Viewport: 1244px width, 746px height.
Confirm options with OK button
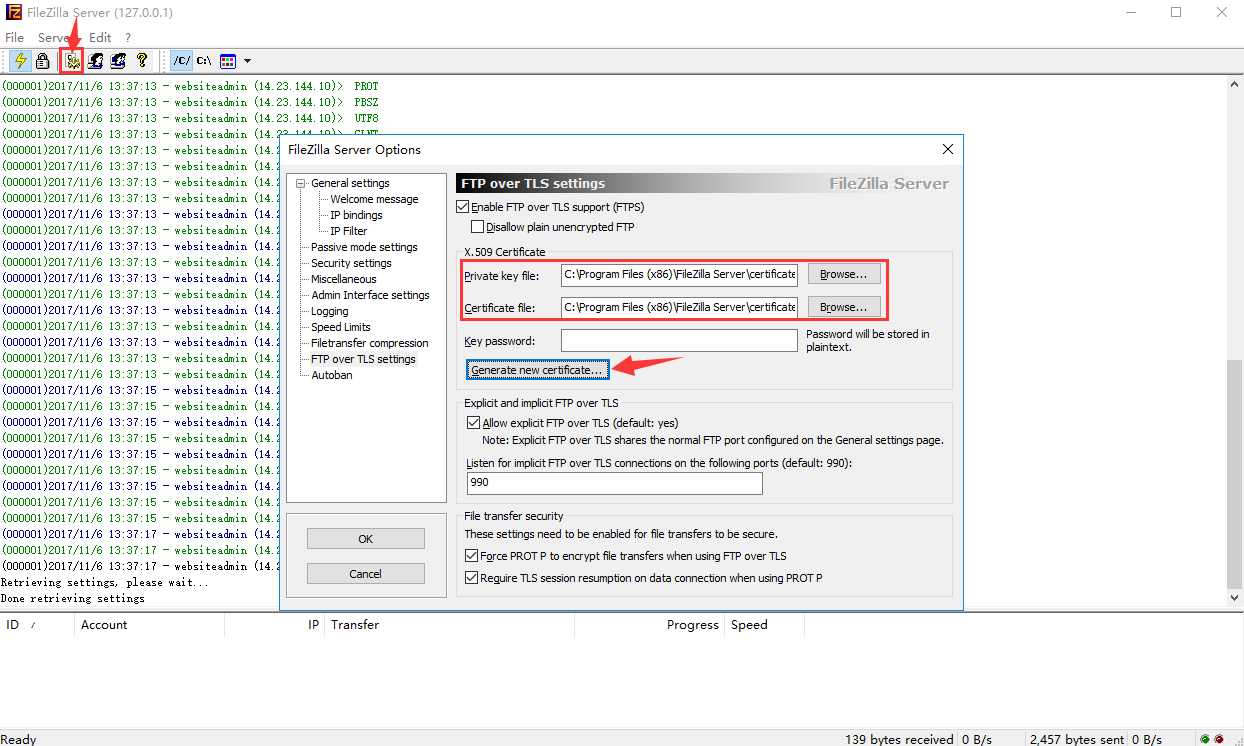[x=366, y=538]
